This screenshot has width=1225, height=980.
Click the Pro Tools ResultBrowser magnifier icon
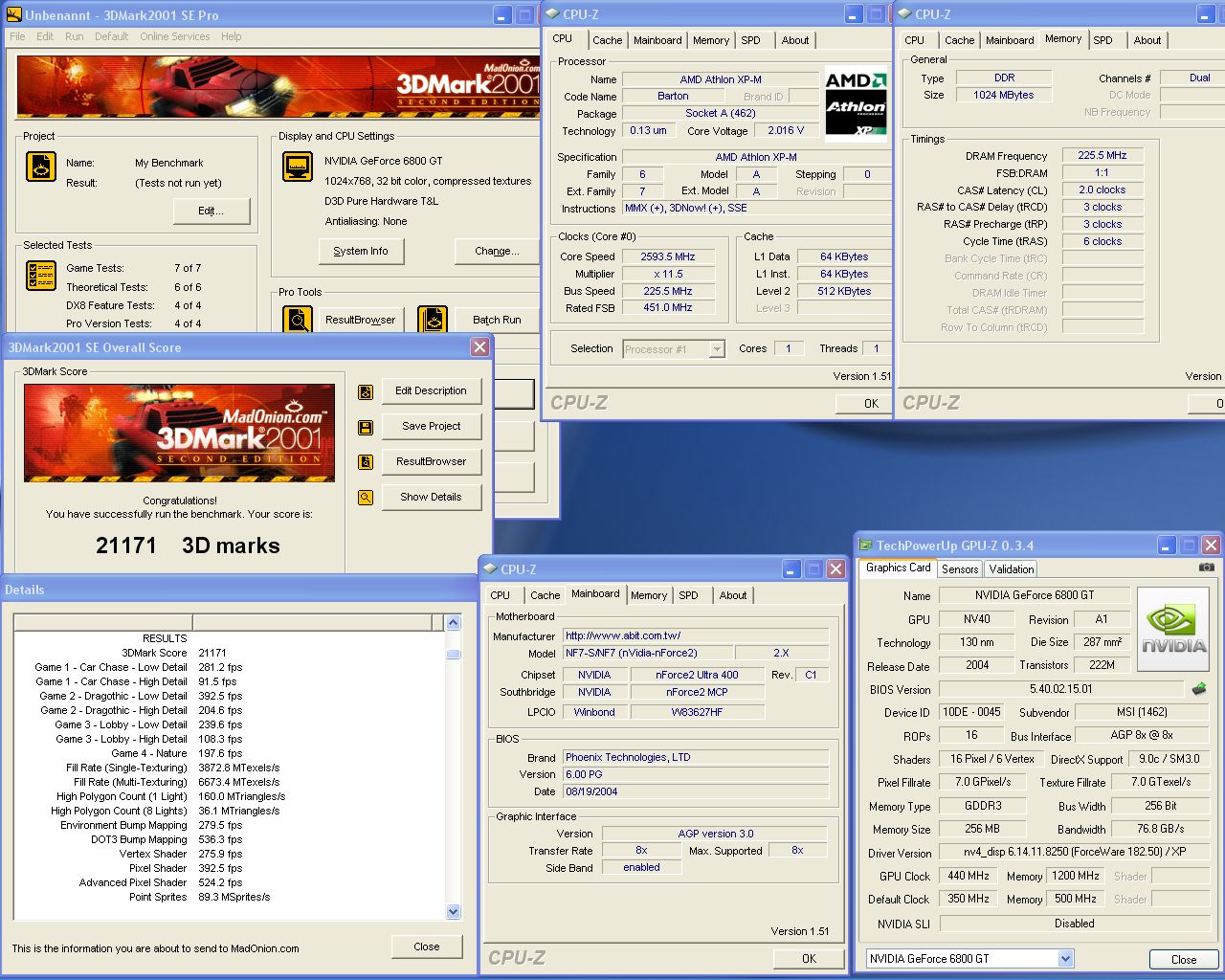pyautogui.click(x=298, y=320)
